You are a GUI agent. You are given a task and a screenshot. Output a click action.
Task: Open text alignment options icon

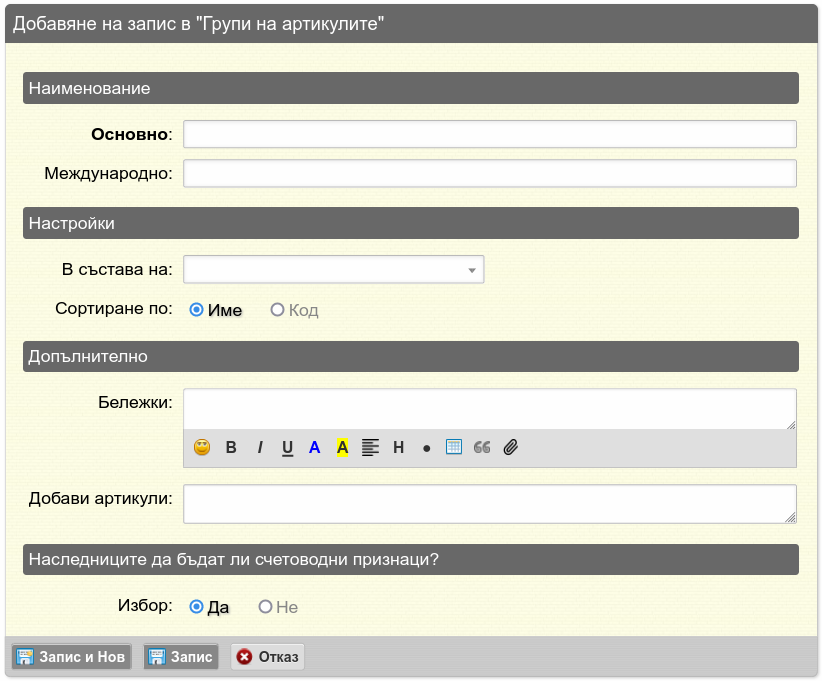[370, 447]
